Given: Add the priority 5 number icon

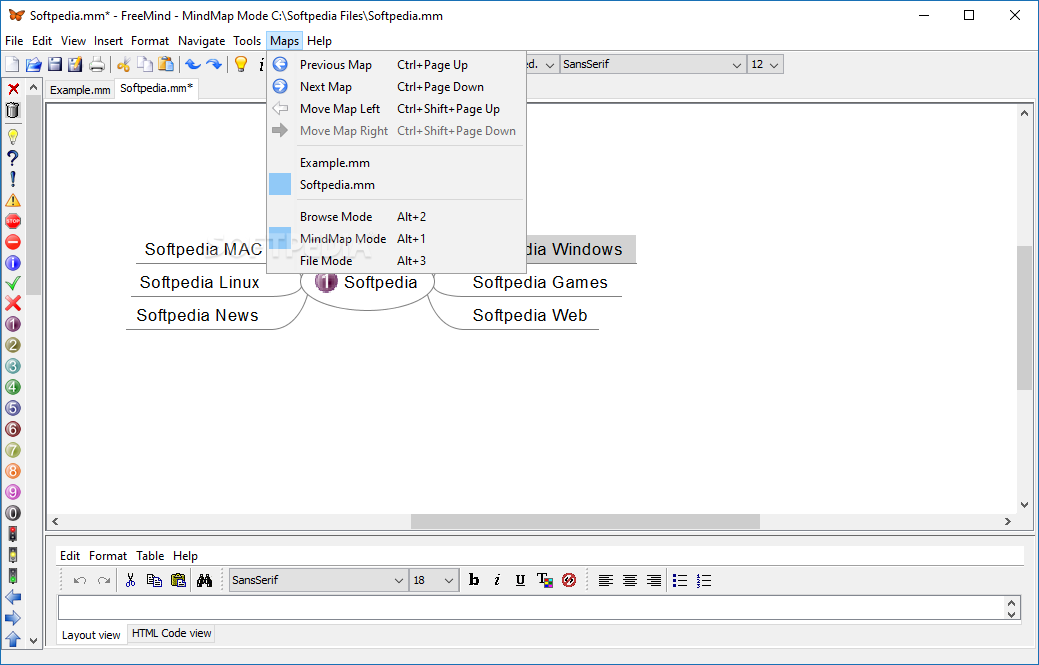Looking at the screenshot, I should point(13,408).
